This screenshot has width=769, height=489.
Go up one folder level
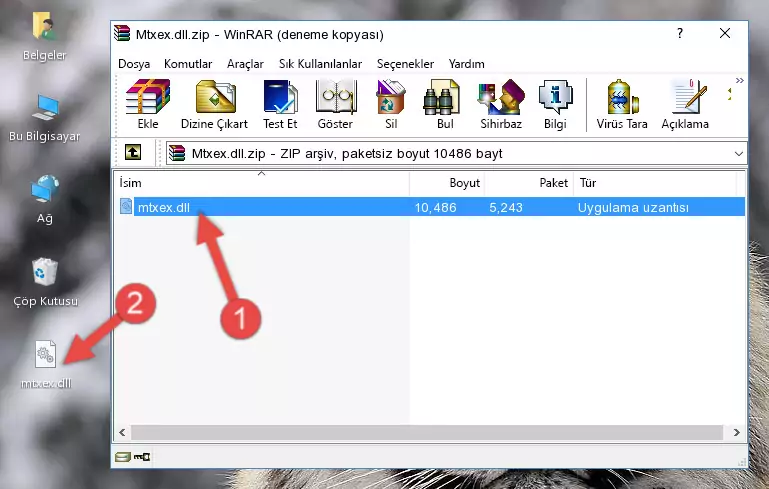tap(133, 153)
